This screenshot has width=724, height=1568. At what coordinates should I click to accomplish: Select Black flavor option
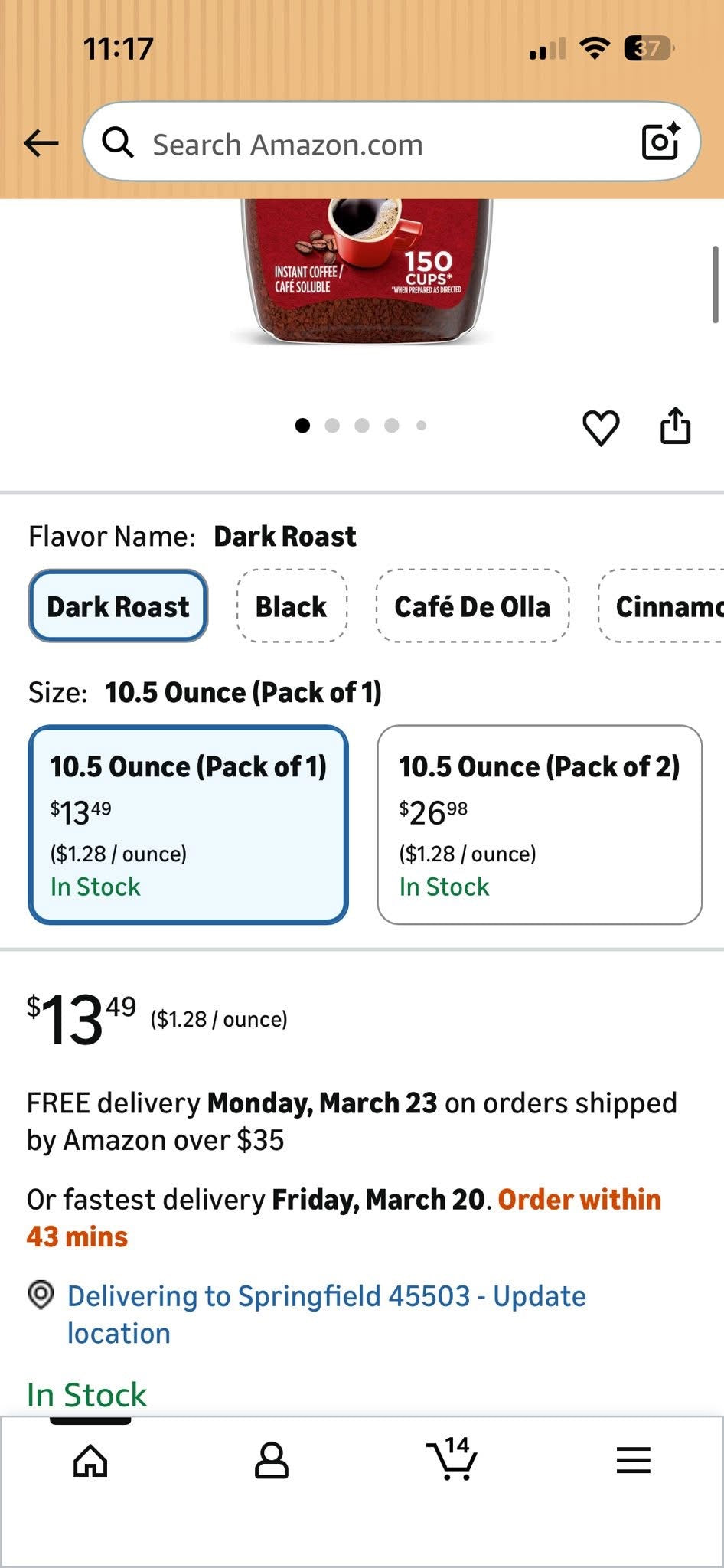(292, 606)
